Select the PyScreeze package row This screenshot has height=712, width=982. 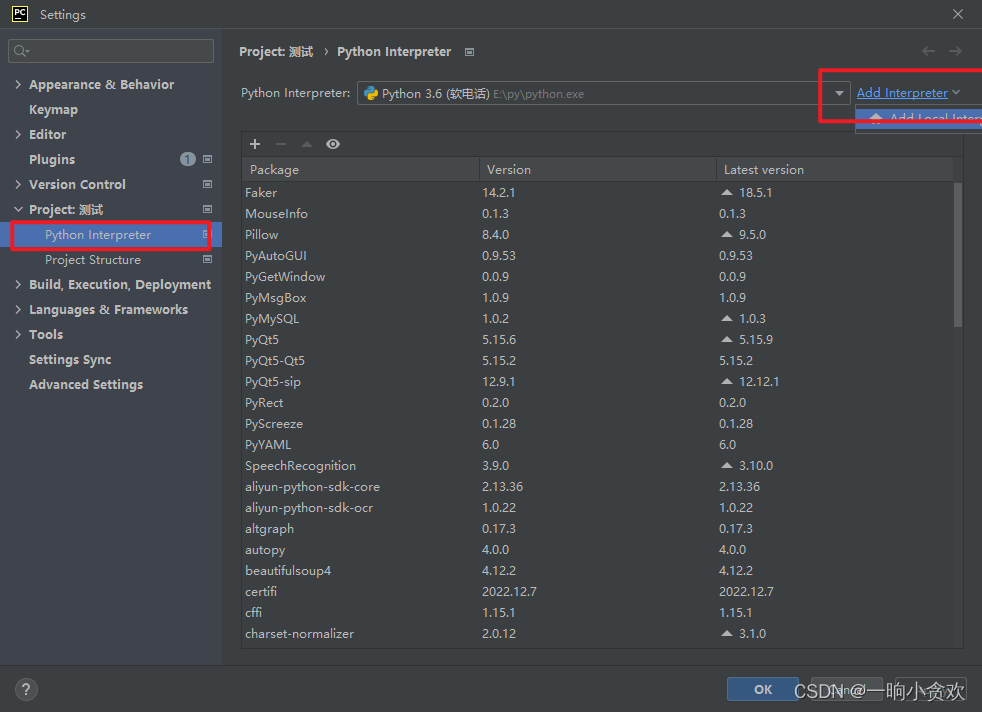click(x=598, y=423)
